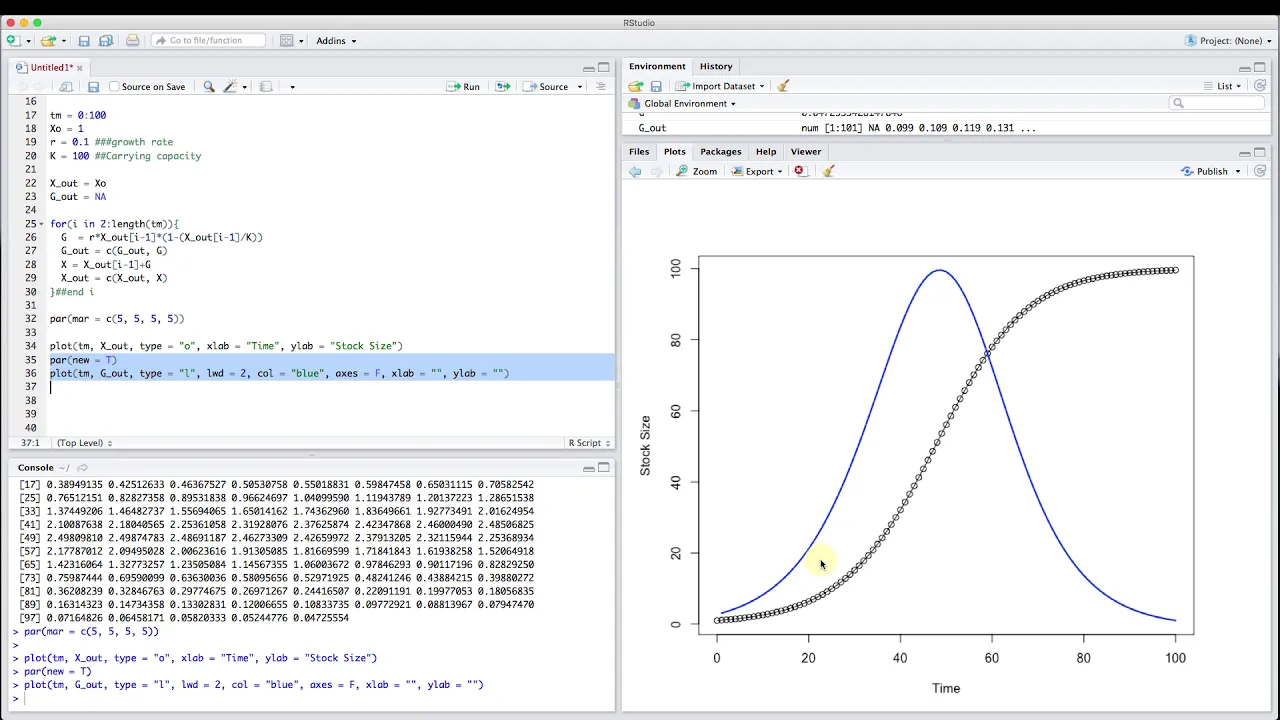Screen dimensions: 1280x720
Task: Click the console input prompt line
Action: (312, 698)
